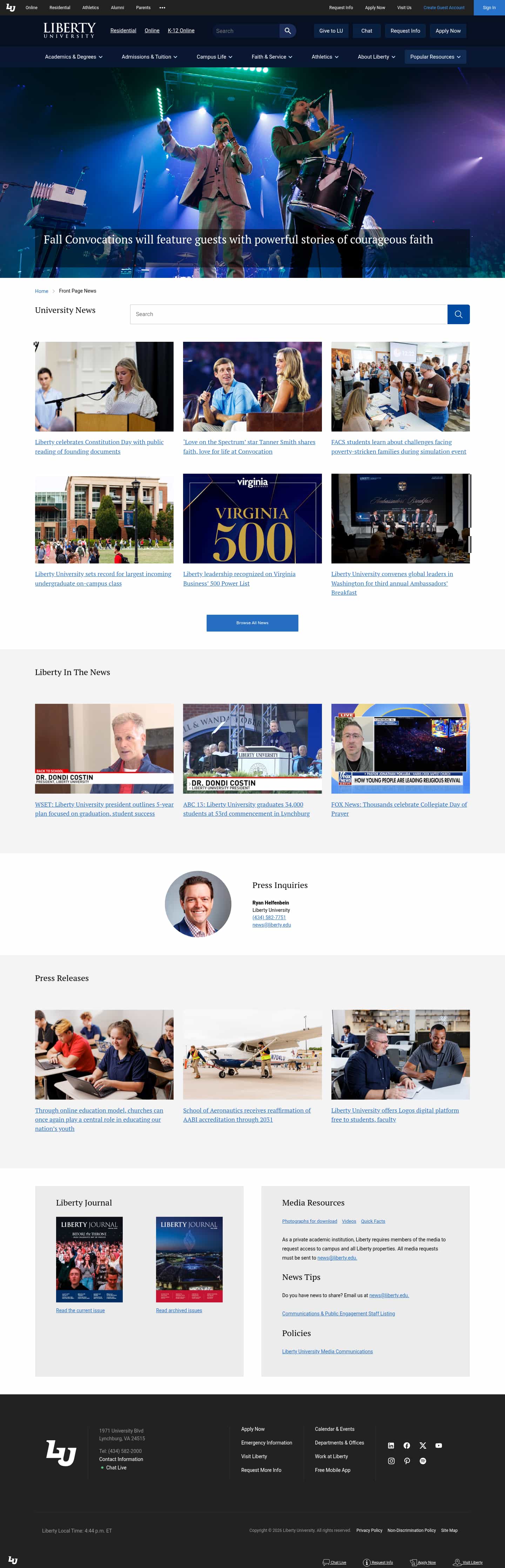The height and width of the screenshot is (1568, 505).
Task: Open WSET president 5-year plan link
Action: click(x=104, y=809)
